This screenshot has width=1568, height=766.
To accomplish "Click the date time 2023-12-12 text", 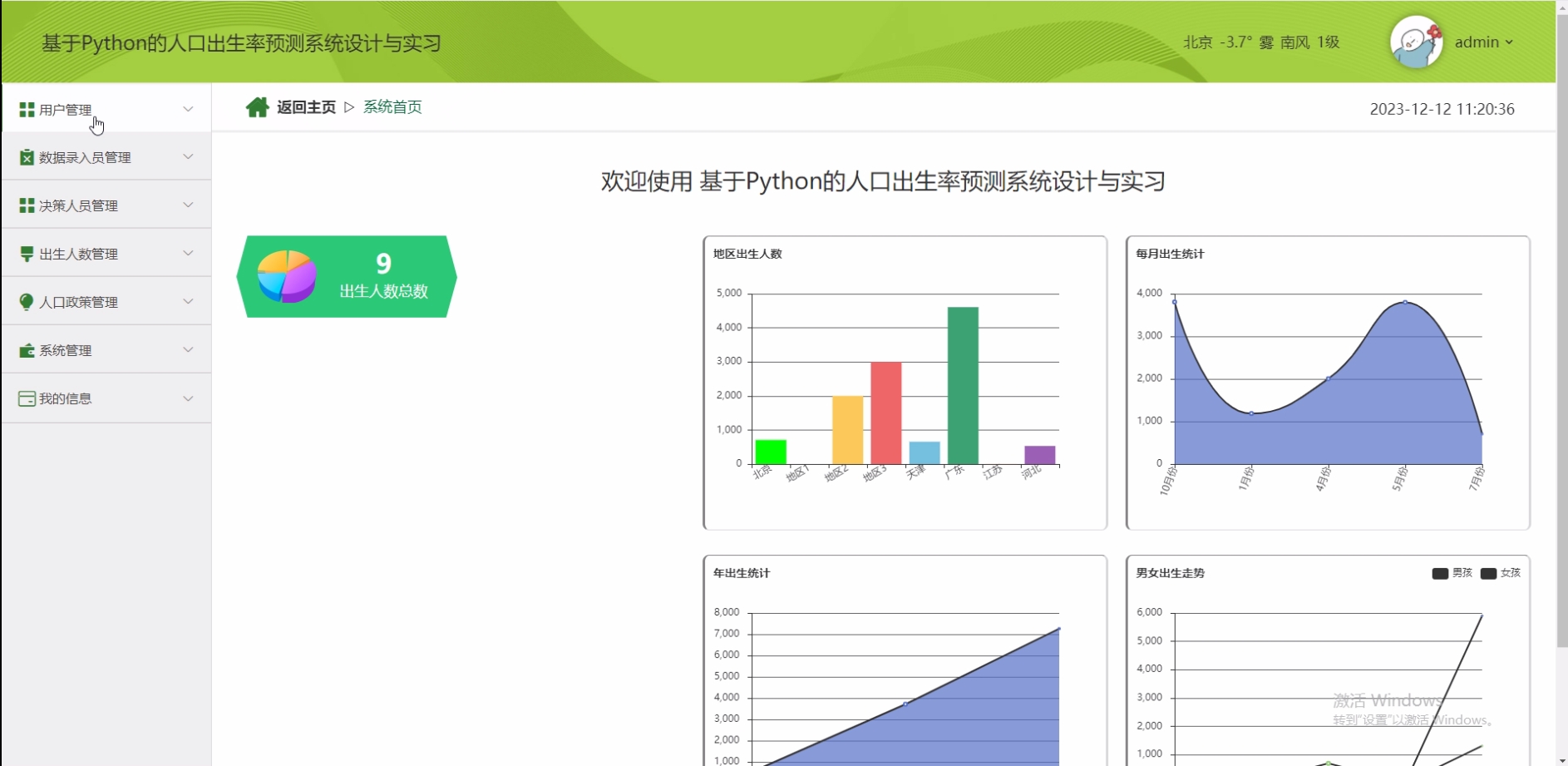I will tap(1442, 109).
